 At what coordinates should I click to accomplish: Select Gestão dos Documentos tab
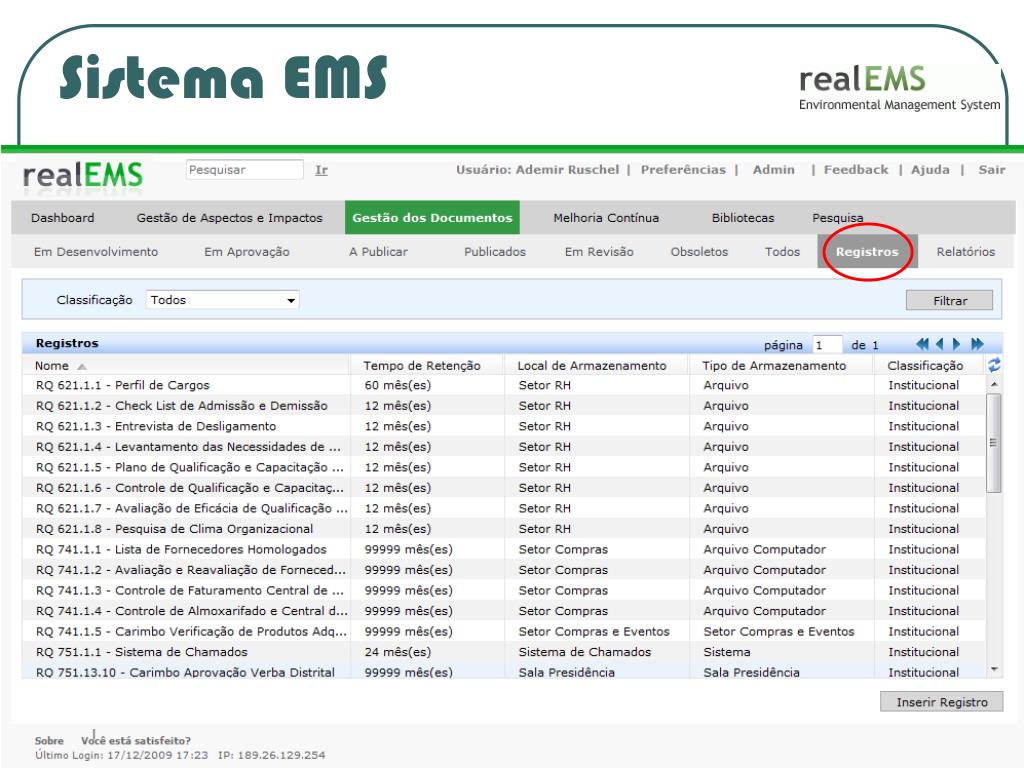[432, 218]
